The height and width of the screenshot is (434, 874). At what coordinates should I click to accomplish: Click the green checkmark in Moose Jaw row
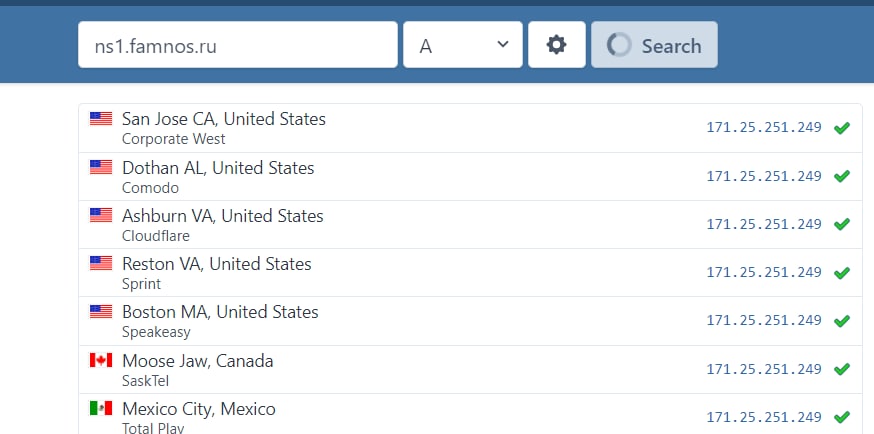click(842, 369)
